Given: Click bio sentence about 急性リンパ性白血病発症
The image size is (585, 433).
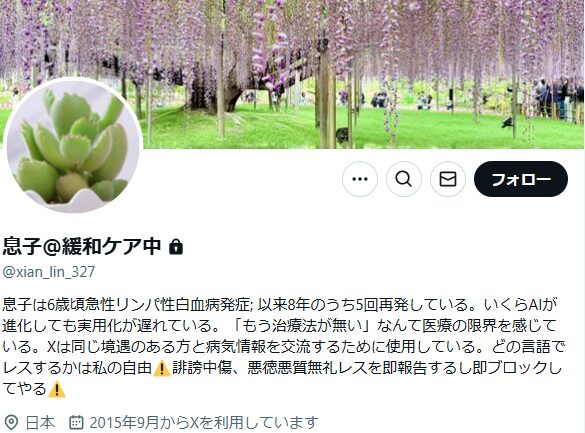Looking at the screenshot, I should click(x=128, y=305).
